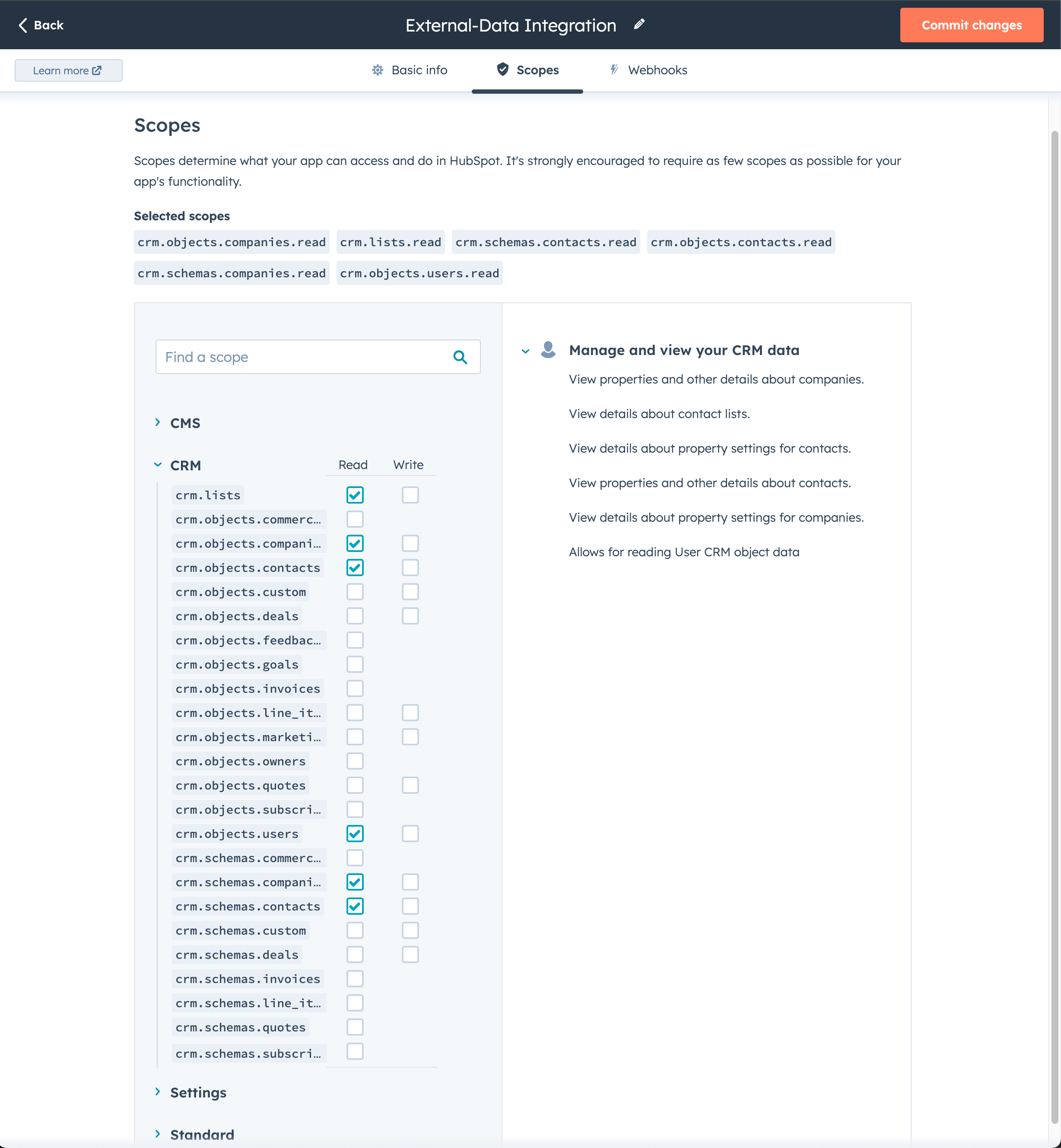Click the lightning icon beside Webhooks

click(614, 70)
